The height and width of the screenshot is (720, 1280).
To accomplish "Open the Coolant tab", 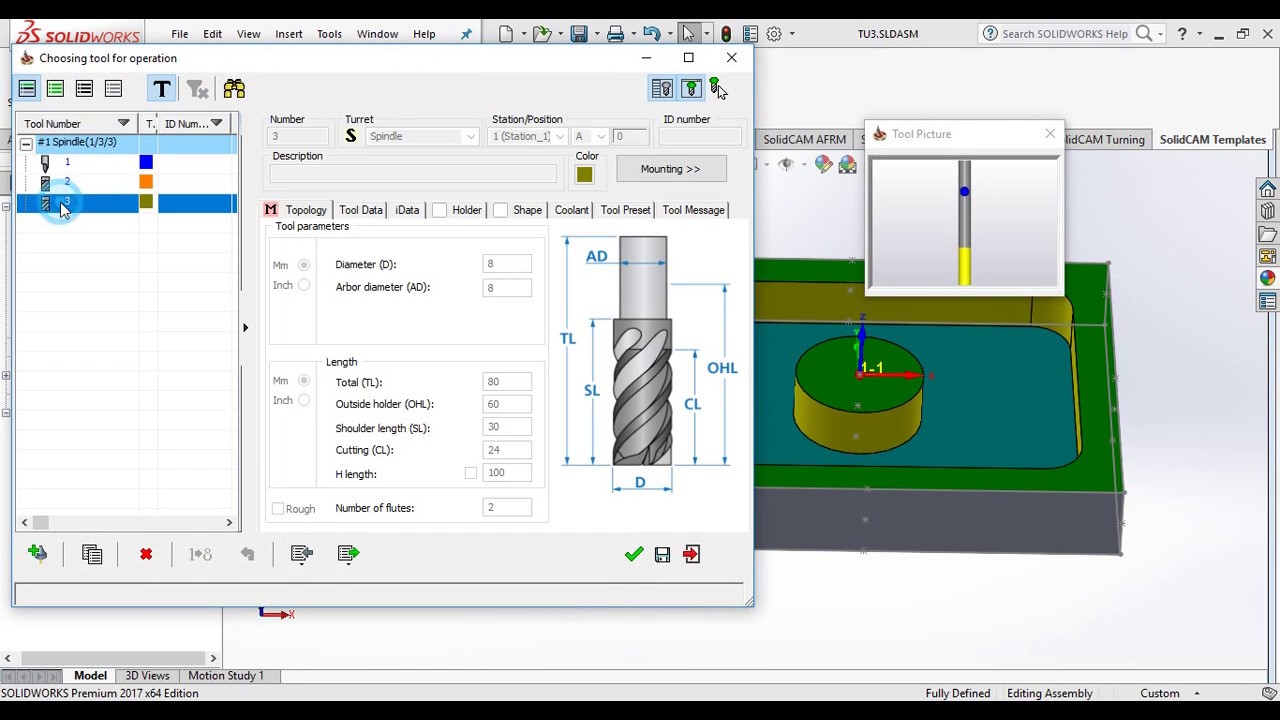I will [x=572, y=210].
